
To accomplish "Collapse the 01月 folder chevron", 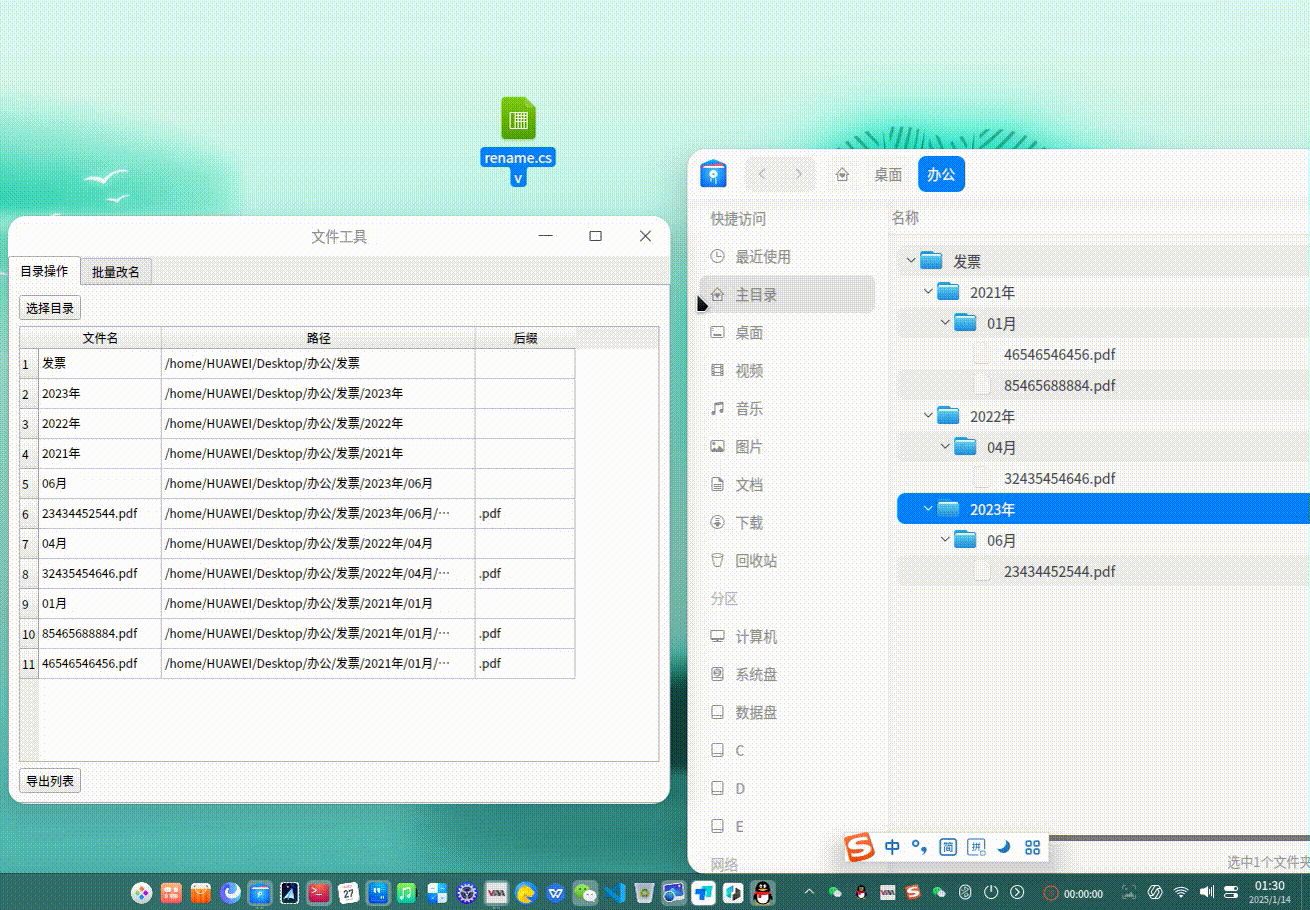I will pyautogui.click(x=945, y=323).
